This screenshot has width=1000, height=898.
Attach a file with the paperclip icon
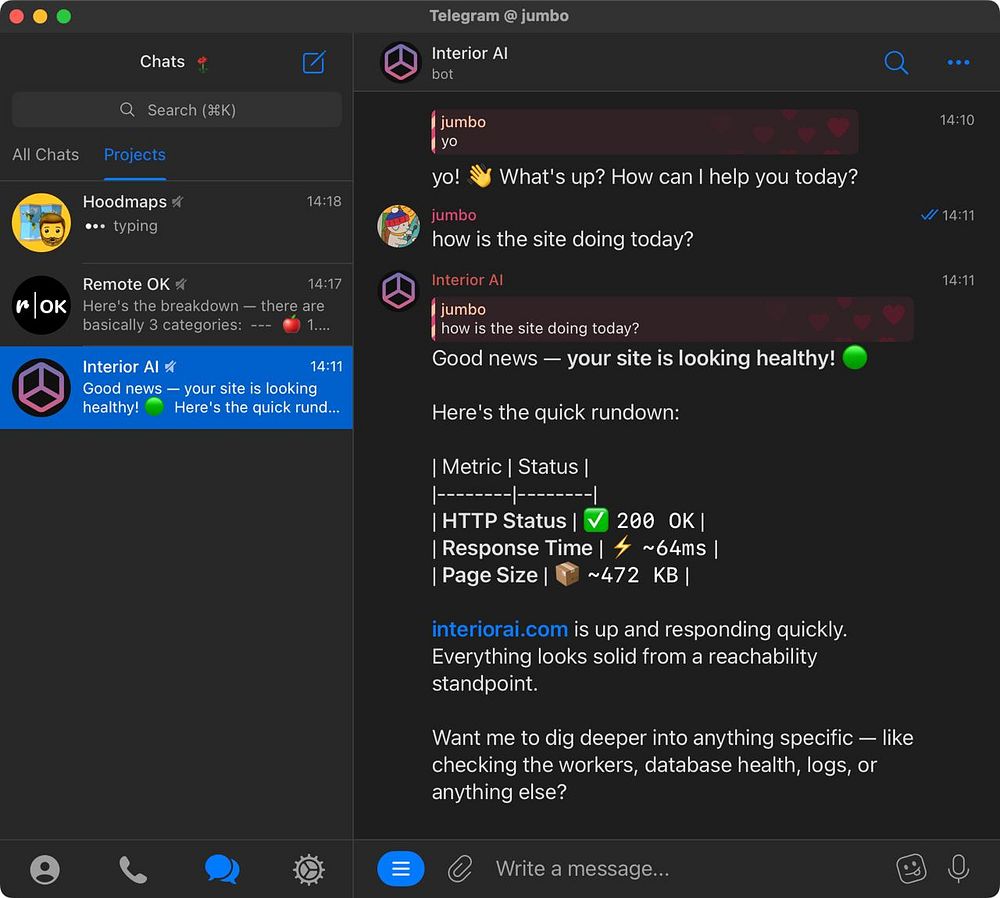[x=460, y=869]
